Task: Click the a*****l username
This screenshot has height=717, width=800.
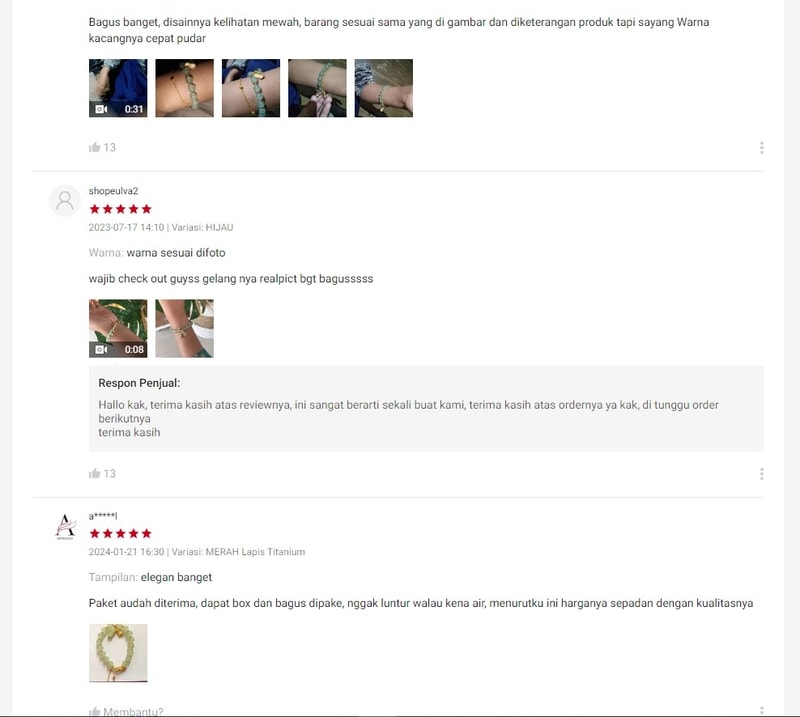Action: pyautogui.click(x=103, y=516)
